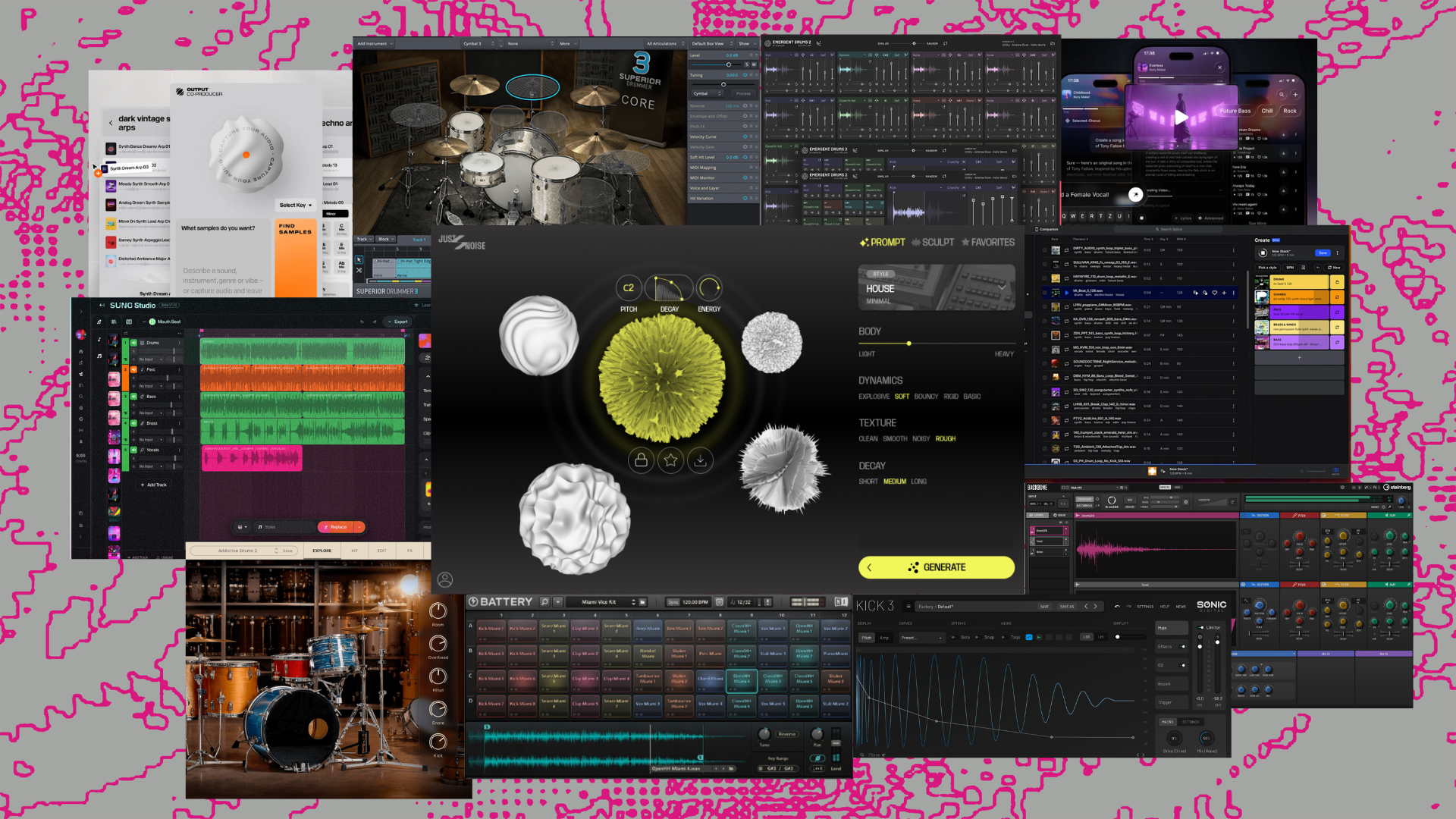Open the search magnifier in Battery's header
The height and width of the screenshot is (819, 1456).
[544, 602]
